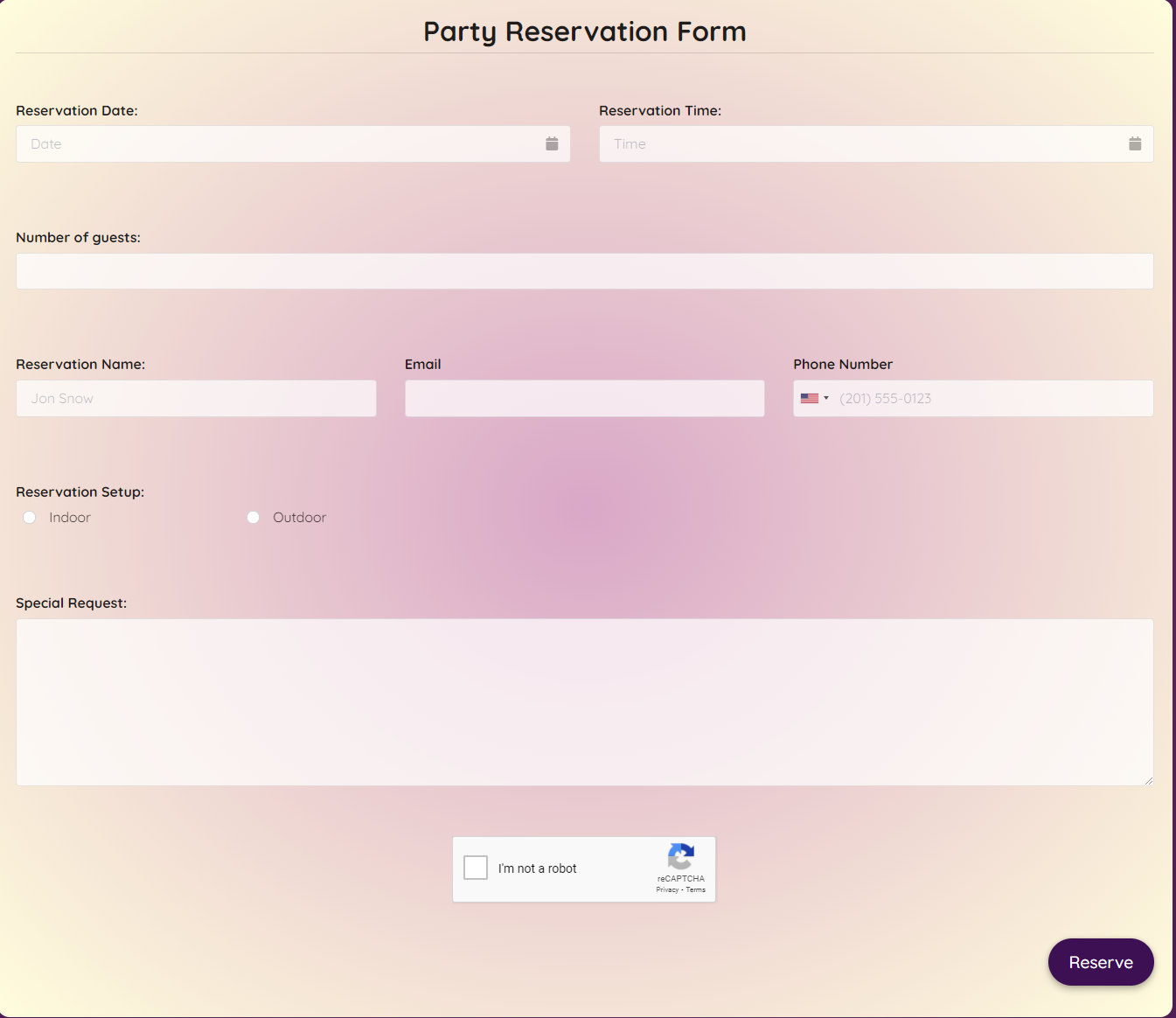Click the calendar icon on Reservation Time
This screenshot has width=1176, height=1018.
pyautogui.click(x=1135, y=143)
